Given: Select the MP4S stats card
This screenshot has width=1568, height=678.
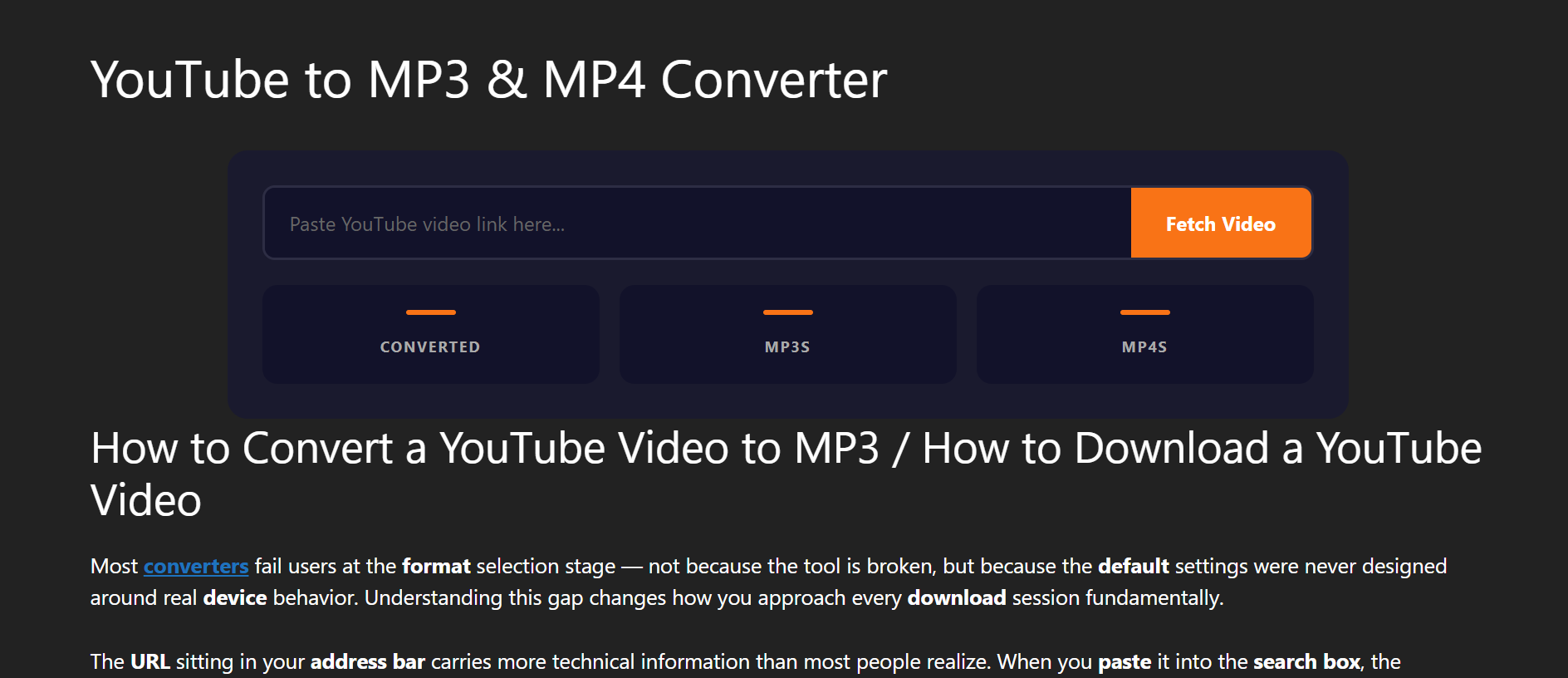Looking at the screenshot, I should tap(1144, 335).
